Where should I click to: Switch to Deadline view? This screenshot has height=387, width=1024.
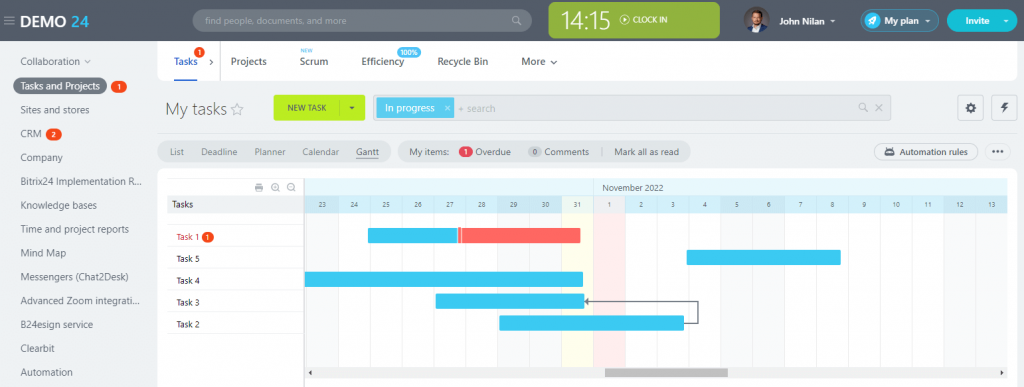click(219, 152)
